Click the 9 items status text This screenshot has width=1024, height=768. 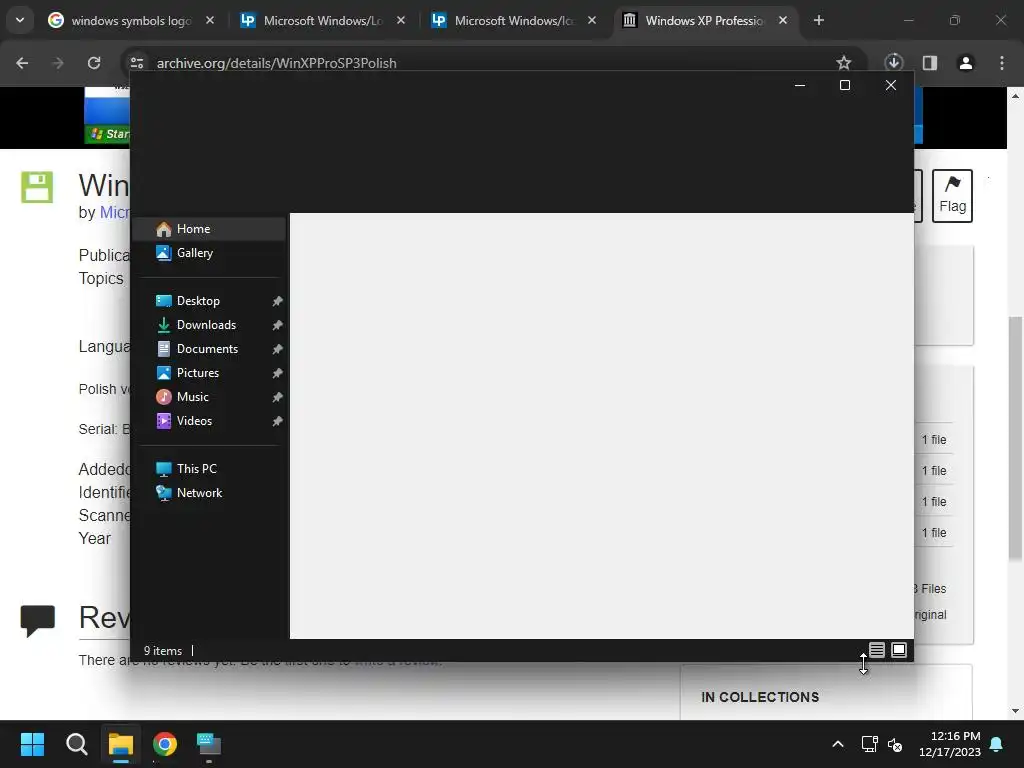pyautogui.click(x=163, y=651)
